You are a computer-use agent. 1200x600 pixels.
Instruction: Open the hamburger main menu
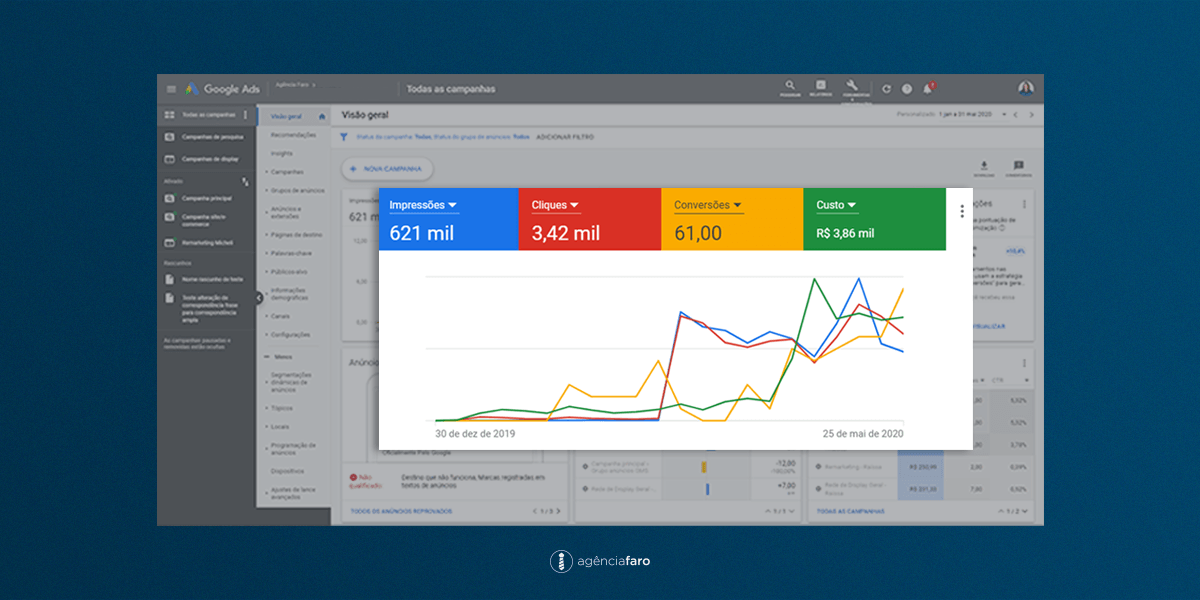[171, 89]
